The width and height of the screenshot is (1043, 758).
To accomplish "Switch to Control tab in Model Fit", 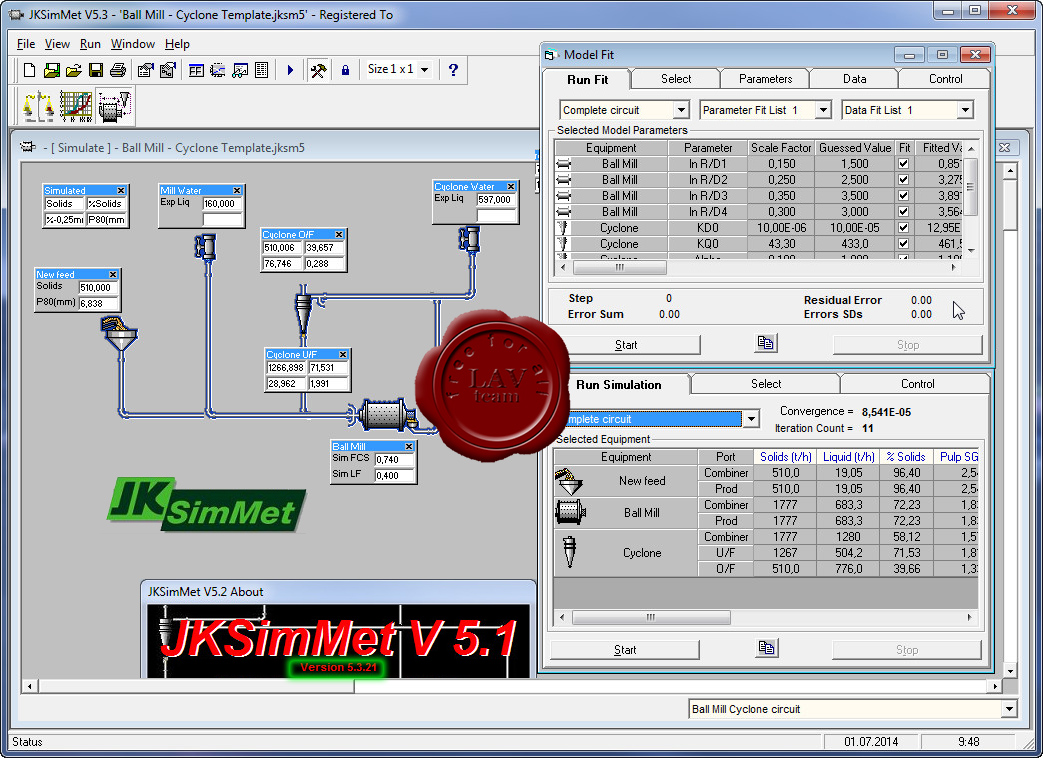I will pos(945,79).
